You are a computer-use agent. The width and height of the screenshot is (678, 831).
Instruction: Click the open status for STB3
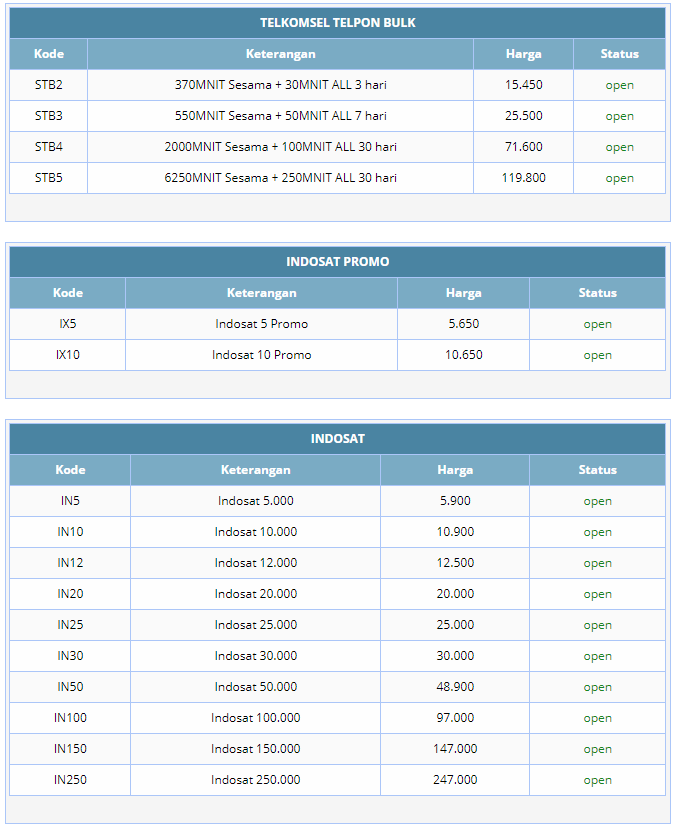click(x=619, y=116)
